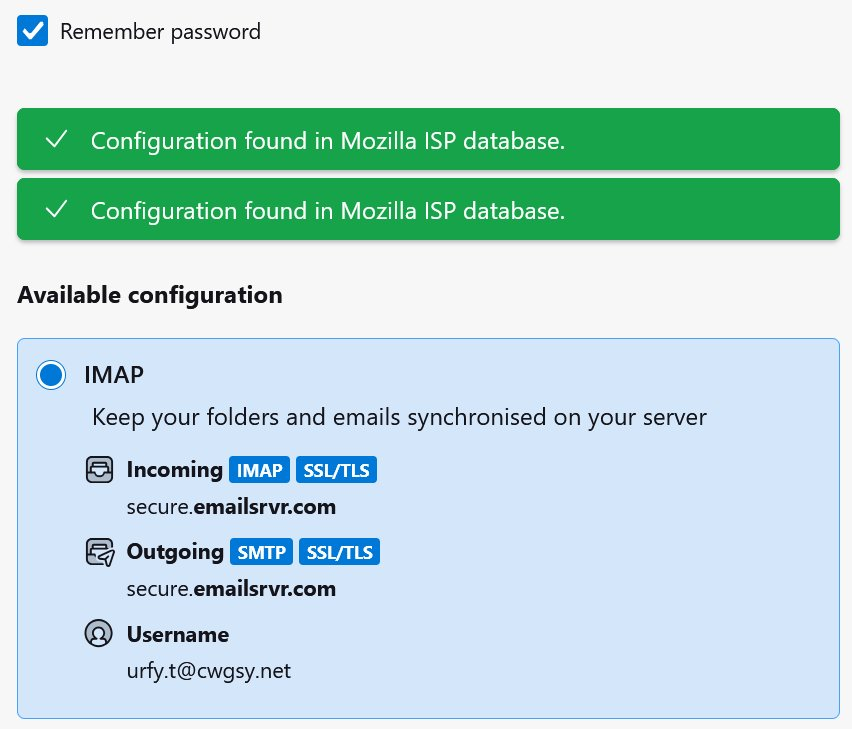The image size is (852, 729).
Task: Click the incoming hostname secure.emailsrvr.com
Action: 231,507
